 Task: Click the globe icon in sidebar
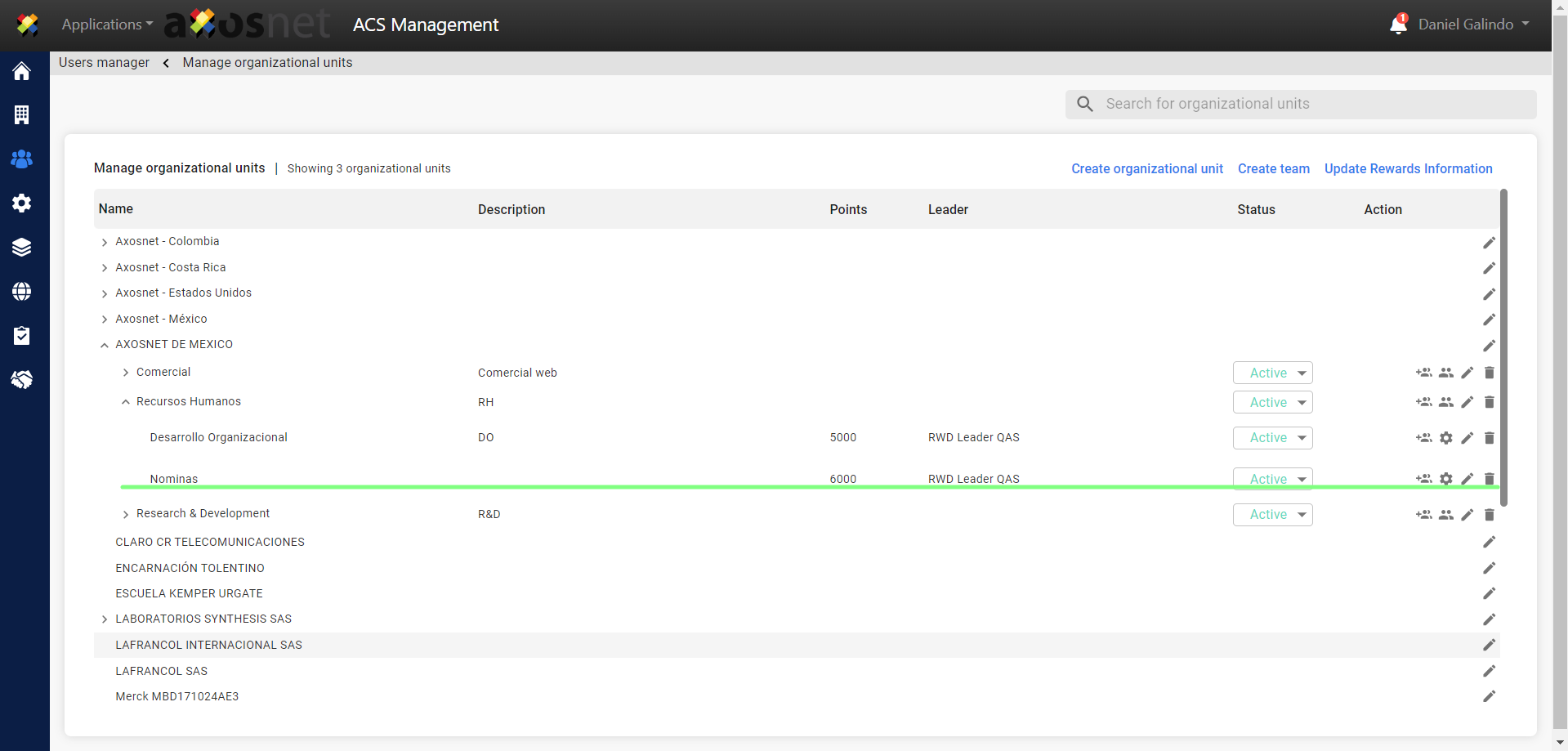(x=22, y=292)
